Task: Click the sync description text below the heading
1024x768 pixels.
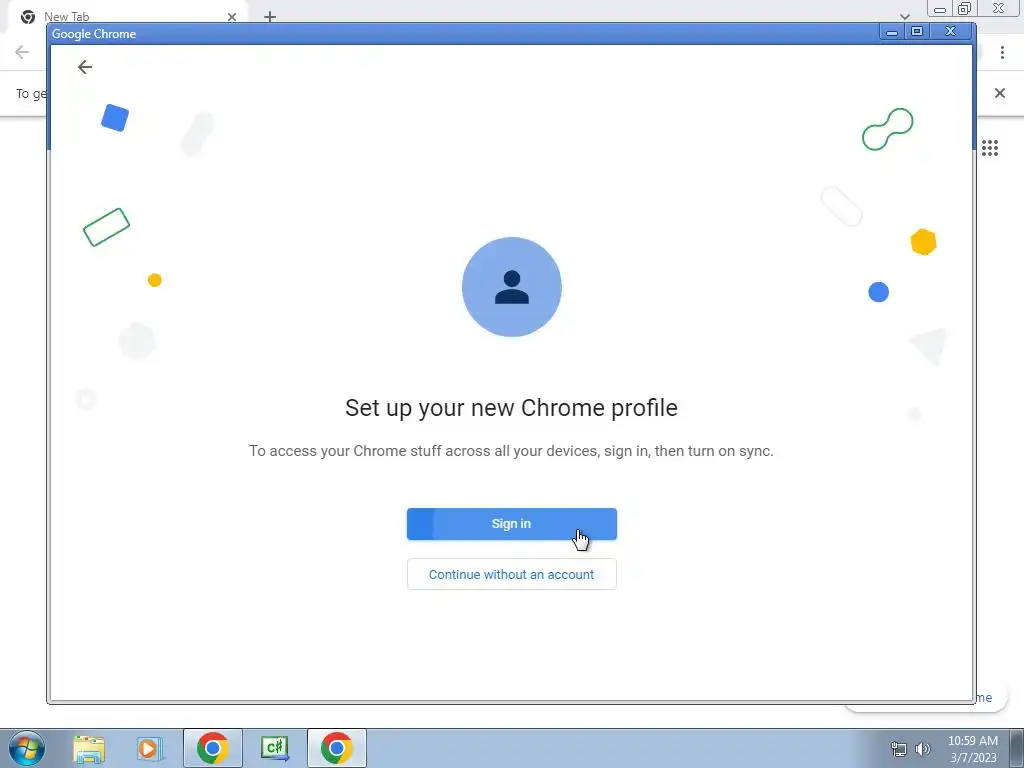Action: [511, 451]
